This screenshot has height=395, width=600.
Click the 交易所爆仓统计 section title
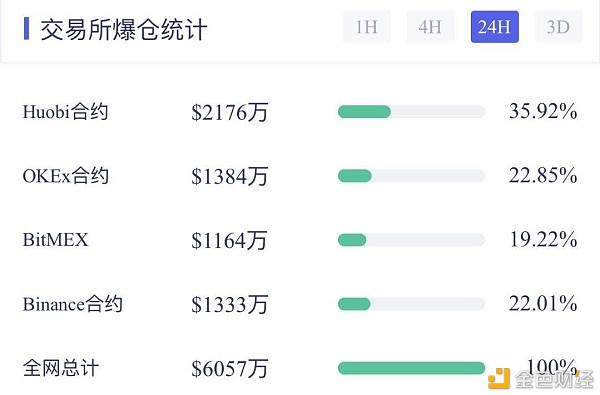pyautogui.click(x=124, y=29)
